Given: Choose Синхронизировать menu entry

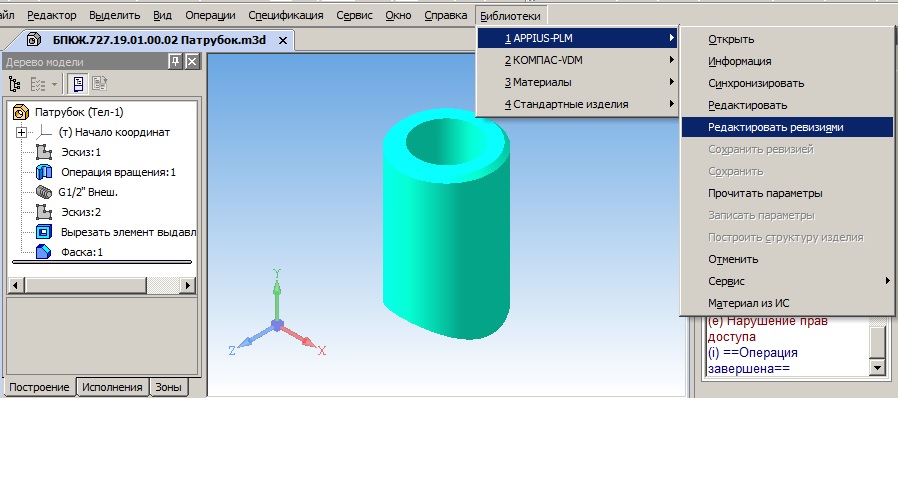Looking at the screenshot, I should pos(787,83).
